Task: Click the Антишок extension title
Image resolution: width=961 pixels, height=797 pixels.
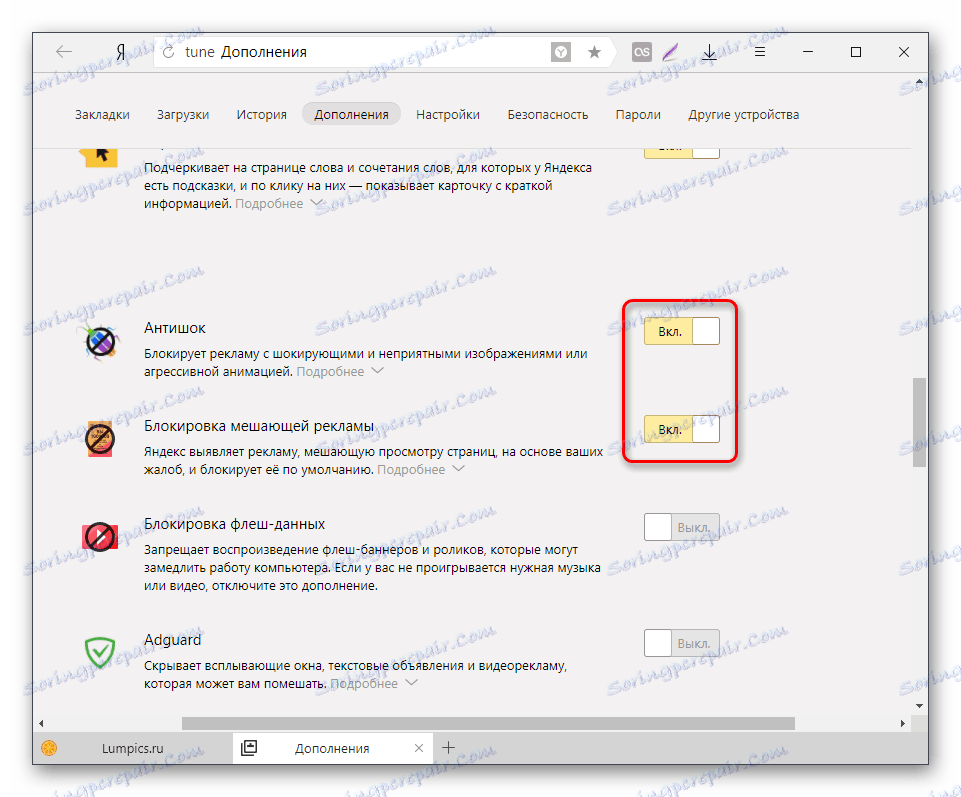Action: 175,328
